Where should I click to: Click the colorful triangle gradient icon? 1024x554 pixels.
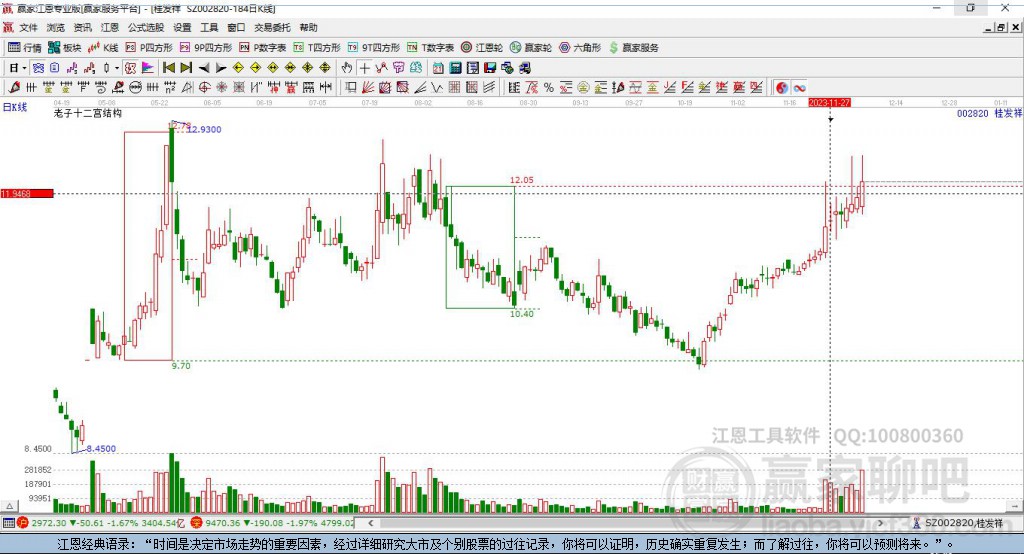click(148, 68)
